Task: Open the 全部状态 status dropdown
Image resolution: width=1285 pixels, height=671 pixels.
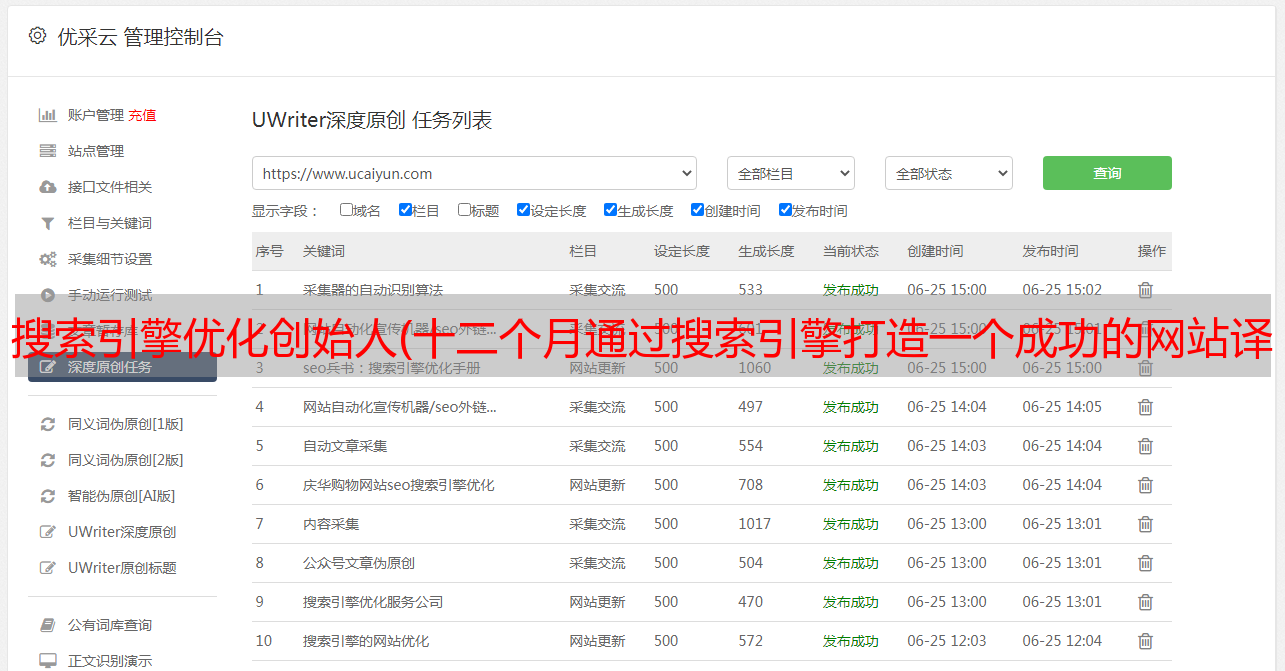Action: pyautogui.click(x=948, y=173)
